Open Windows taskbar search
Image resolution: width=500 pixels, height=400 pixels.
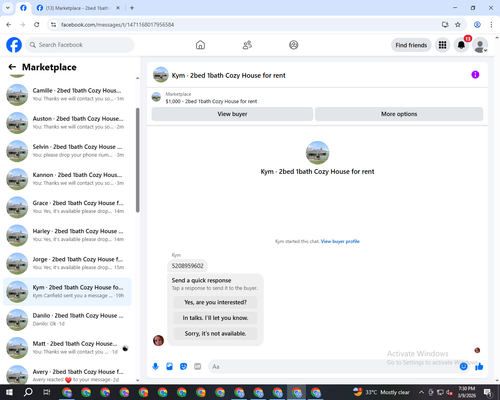(x=28, y=392)
